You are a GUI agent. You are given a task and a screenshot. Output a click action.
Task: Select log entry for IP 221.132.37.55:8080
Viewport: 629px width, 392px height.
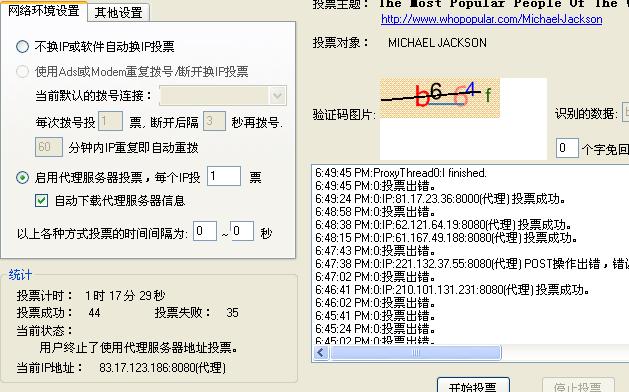pos(472,264)
